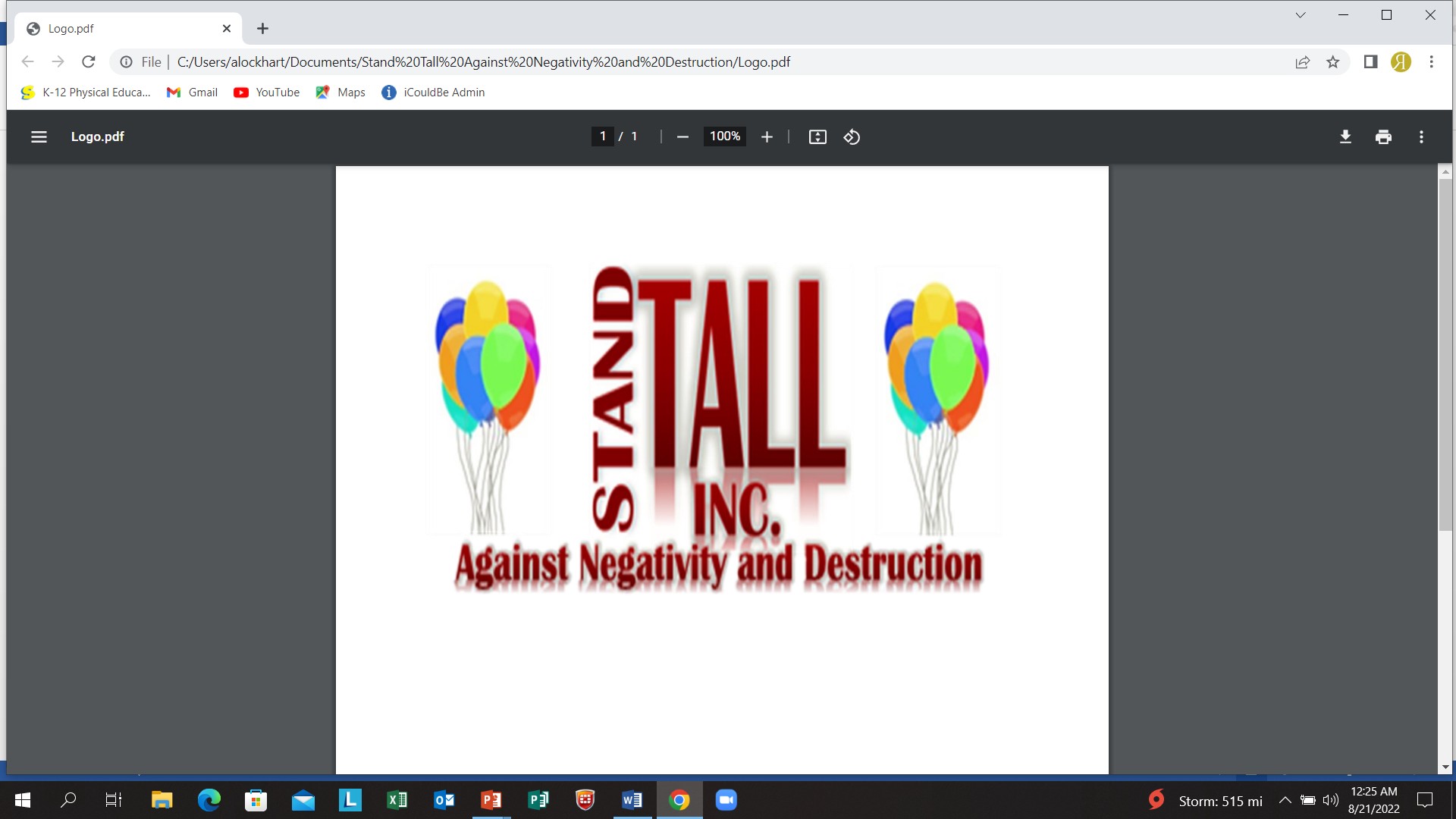Rotate the PDF counterclockwise
The image size is (1456, 819).
(852, 136)
